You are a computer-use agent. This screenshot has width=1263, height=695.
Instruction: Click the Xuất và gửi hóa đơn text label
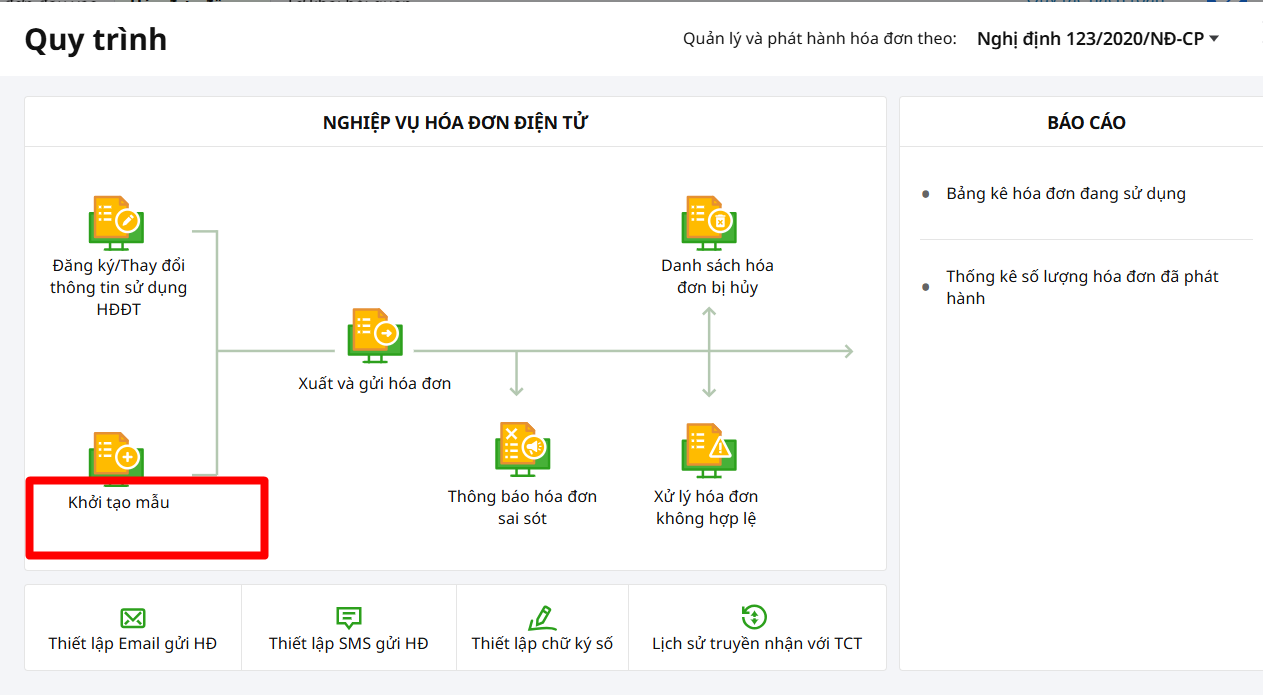tap(375, 383)
